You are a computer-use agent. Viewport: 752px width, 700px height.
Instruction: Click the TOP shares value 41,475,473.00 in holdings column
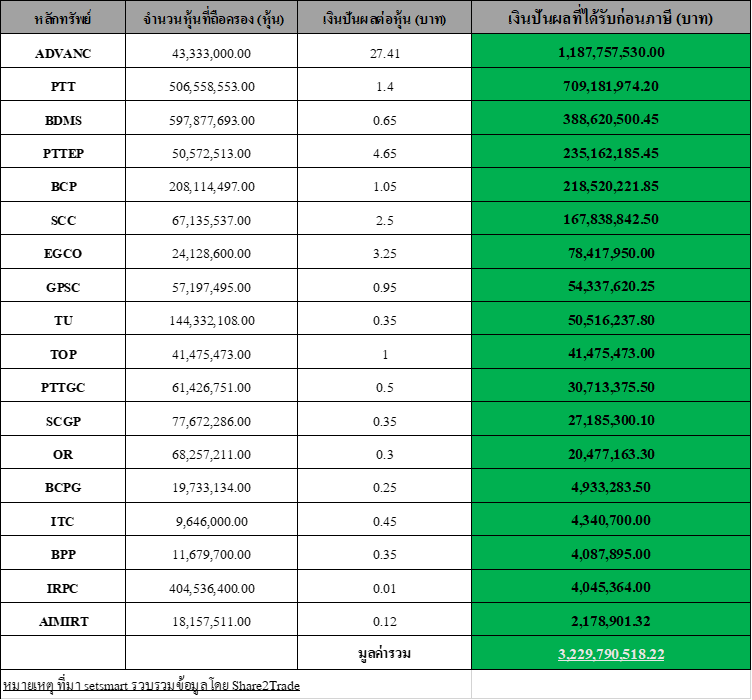(x=212, y=354)
